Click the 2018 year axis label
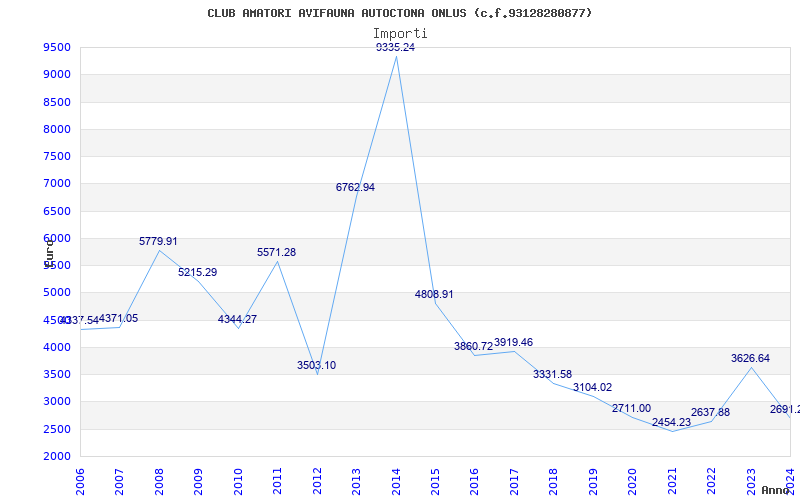 554,482
